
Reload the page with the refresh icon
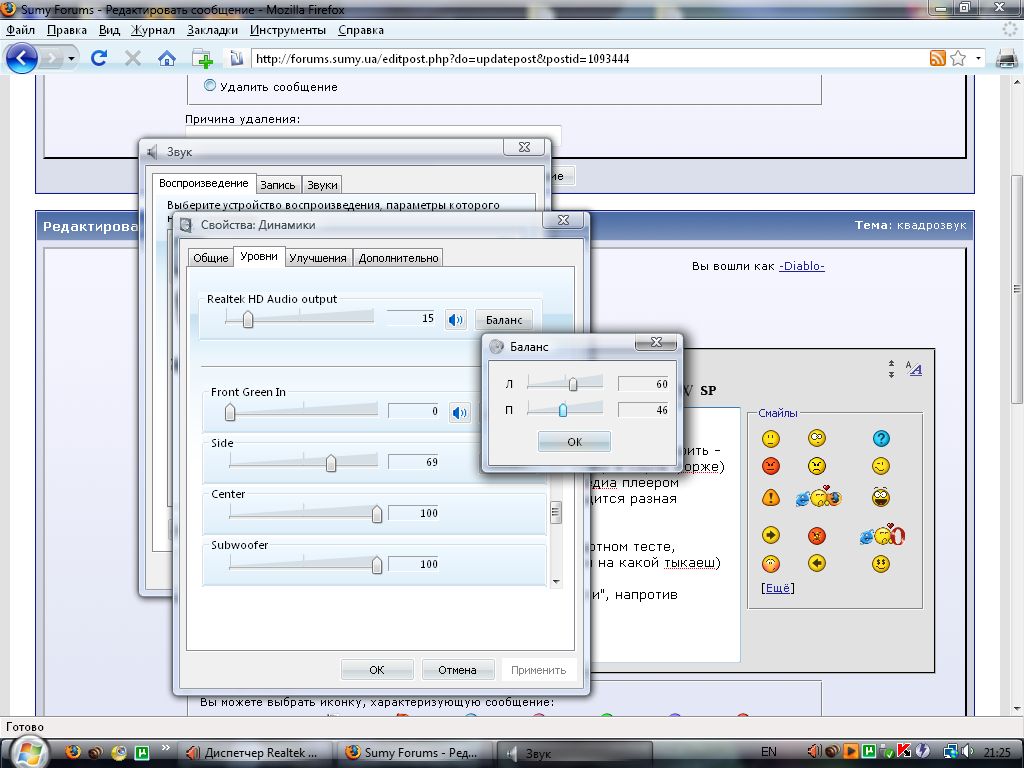click(98, 58)
